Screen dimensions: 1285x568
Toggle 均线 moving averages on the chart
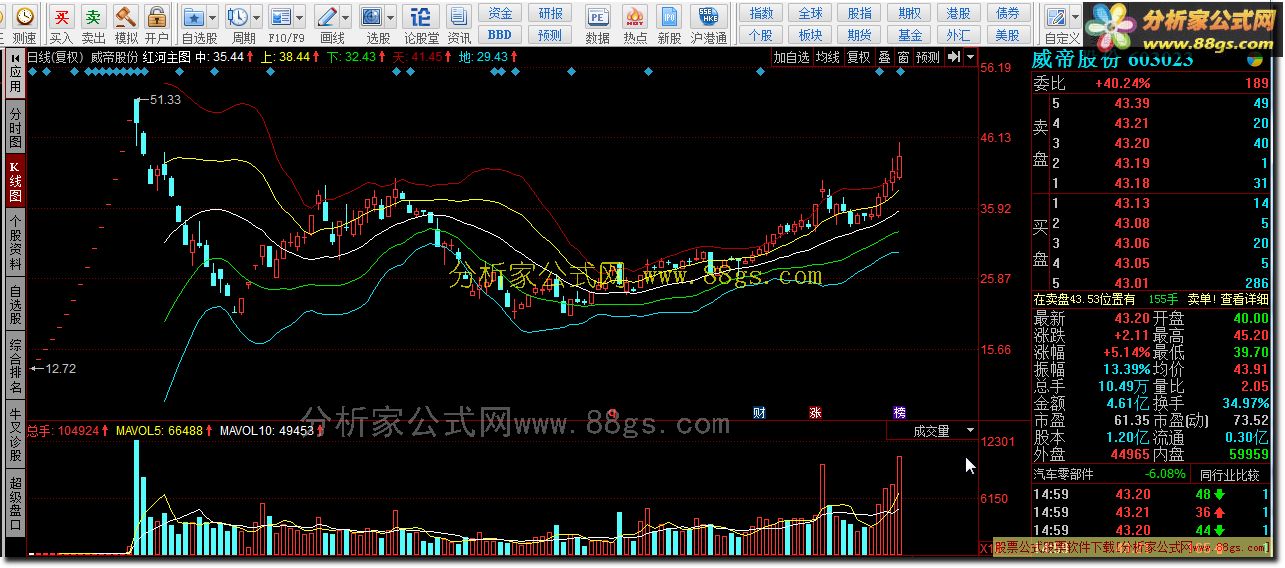pos(827,57)
